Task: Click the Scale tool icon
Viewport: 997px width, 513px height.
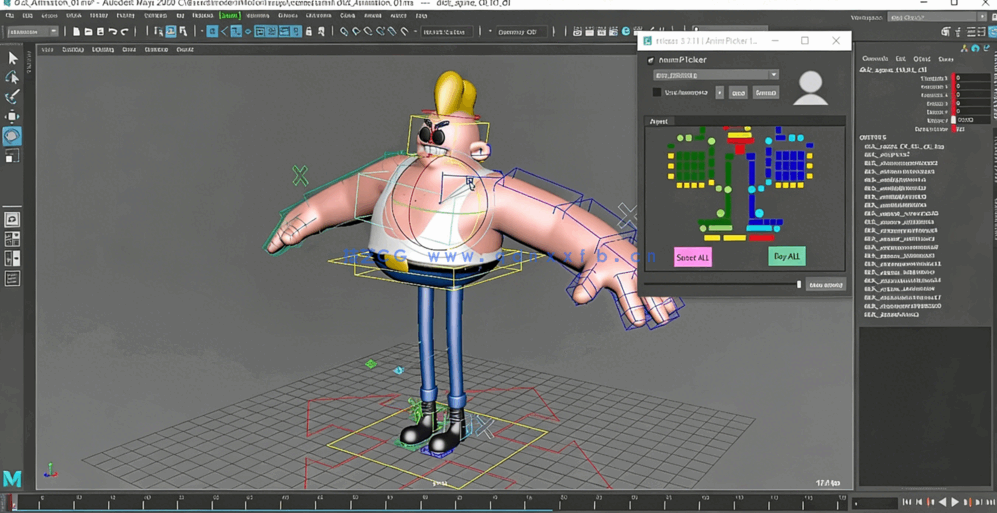Action: pos(12,156)
